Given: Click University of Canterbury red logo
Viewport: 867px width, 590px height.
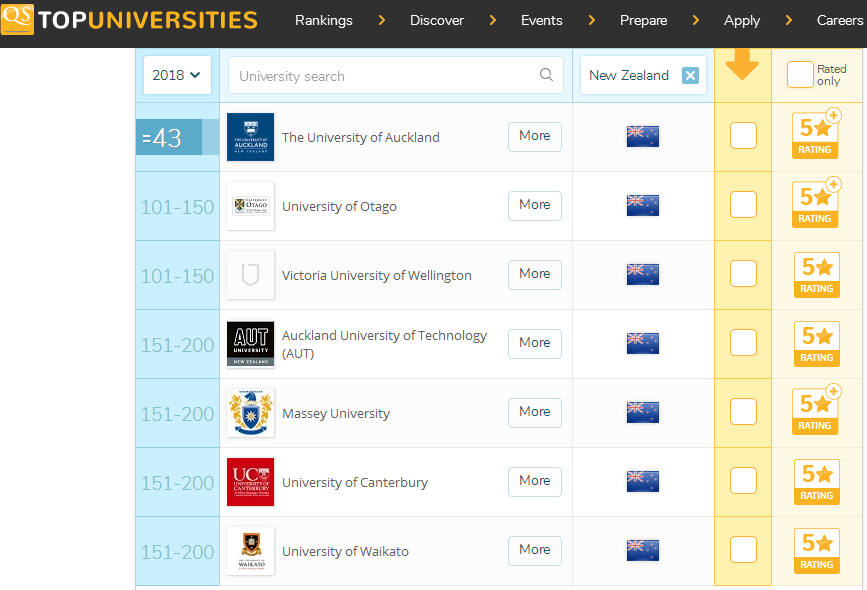Looking at the screenshot, I should tap(250, 482).
